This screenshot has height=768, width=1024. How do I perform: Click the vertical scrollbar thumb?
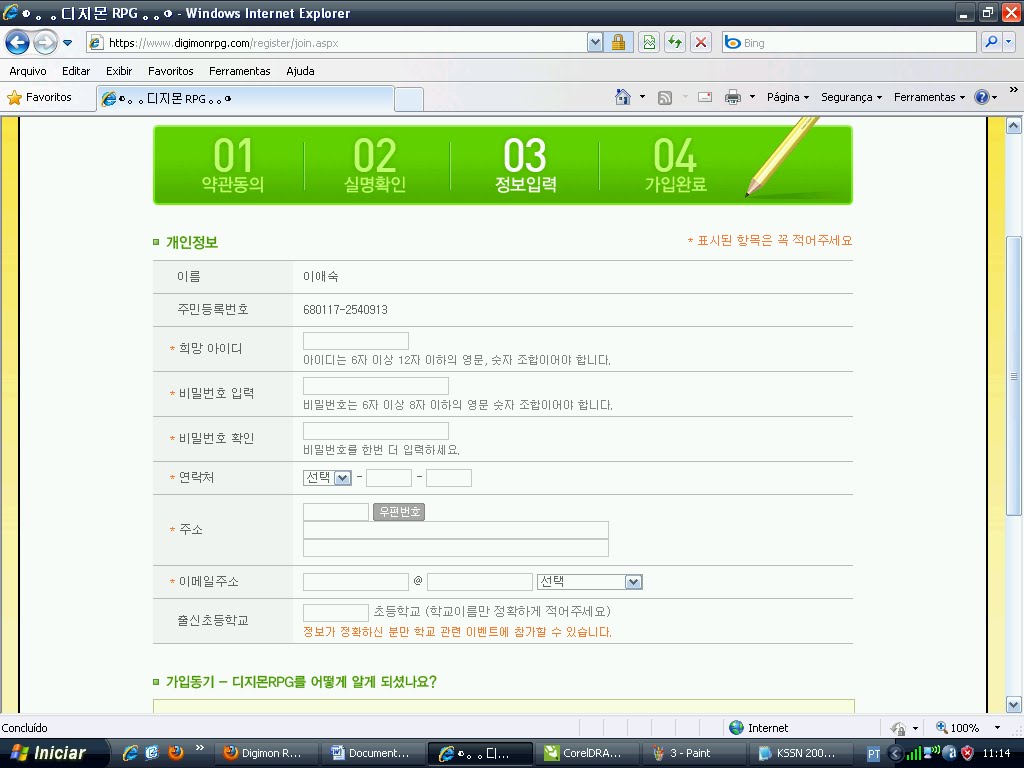click(1014, 376)
